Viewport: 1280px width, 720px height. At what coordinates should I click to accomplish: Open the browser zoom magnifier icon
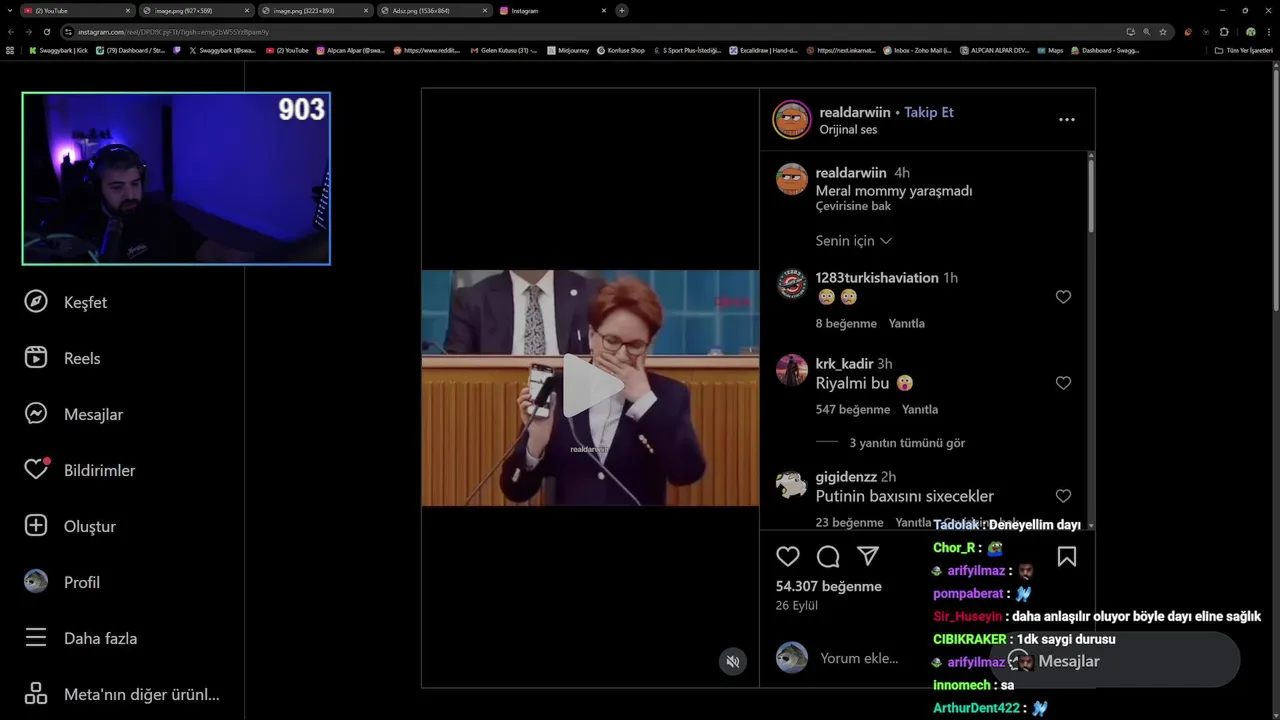coord(1147,32)
